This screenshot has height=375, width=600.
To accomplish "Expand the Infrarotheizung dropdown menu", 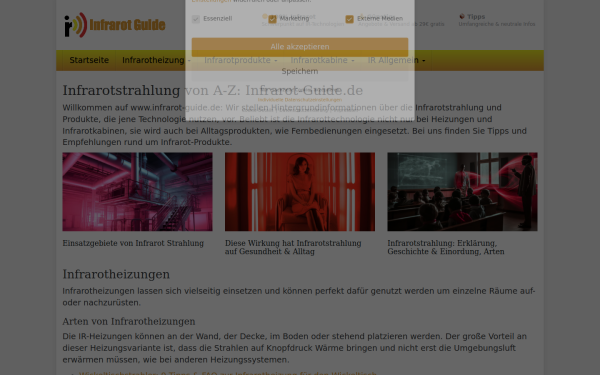I will [x=156, y=60].
